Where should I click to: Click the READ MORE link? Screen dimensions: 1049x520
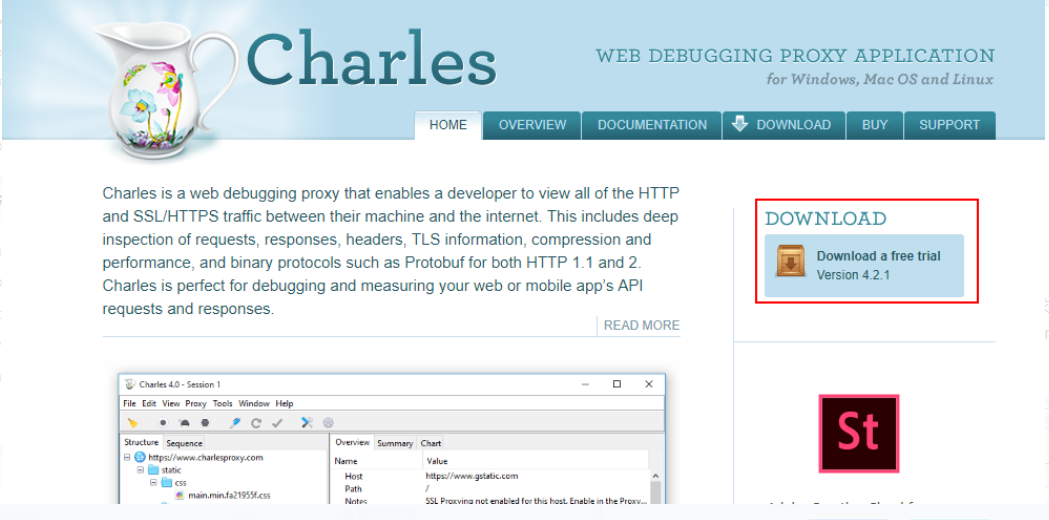[642, 326]
